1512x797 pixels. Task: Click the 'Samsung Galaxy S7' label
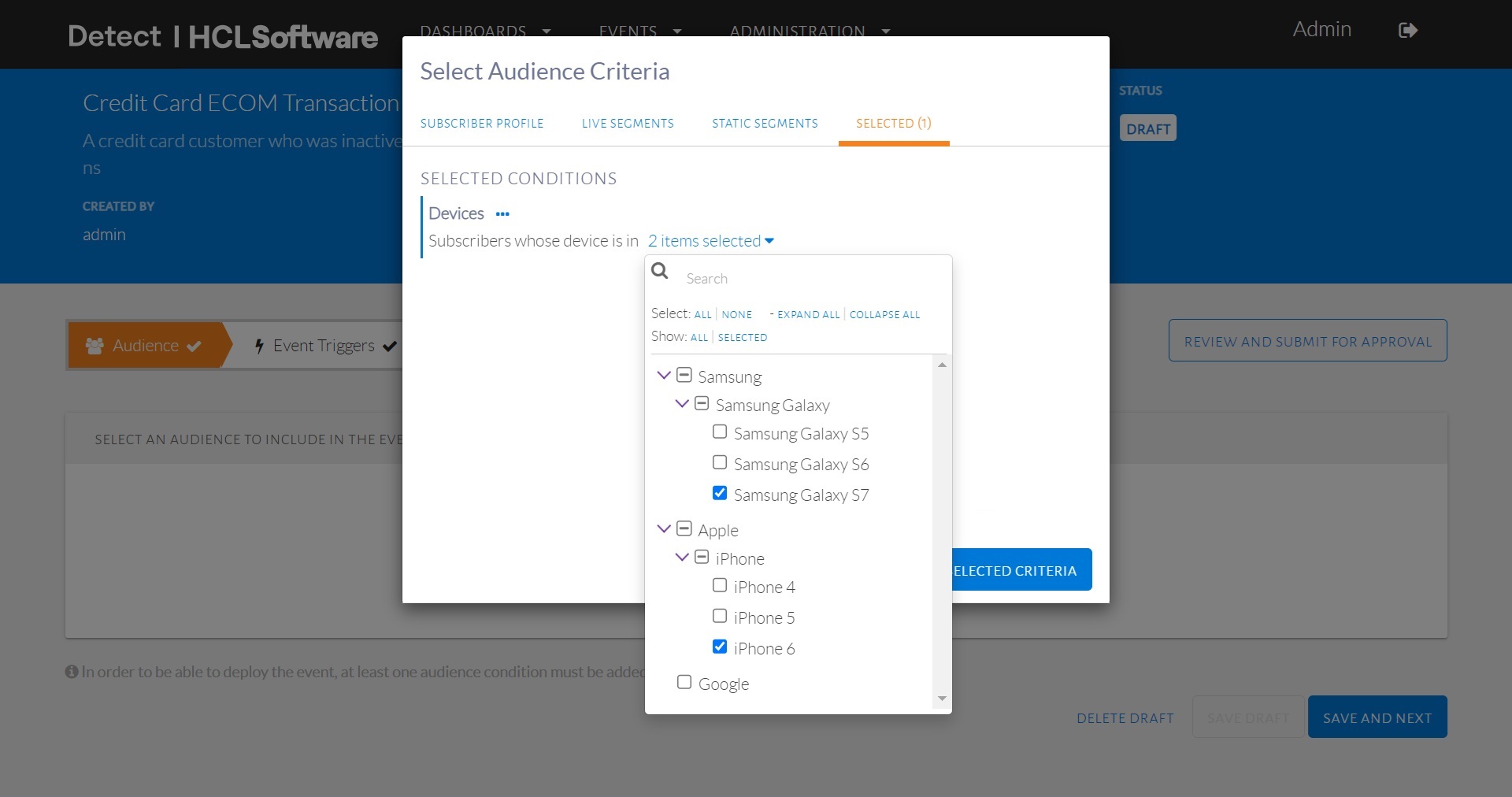point(802,495)
